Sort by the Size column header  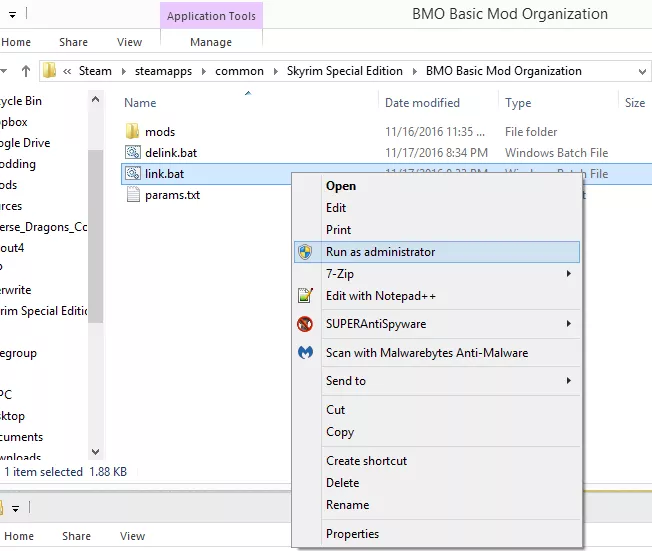point(635,103)
